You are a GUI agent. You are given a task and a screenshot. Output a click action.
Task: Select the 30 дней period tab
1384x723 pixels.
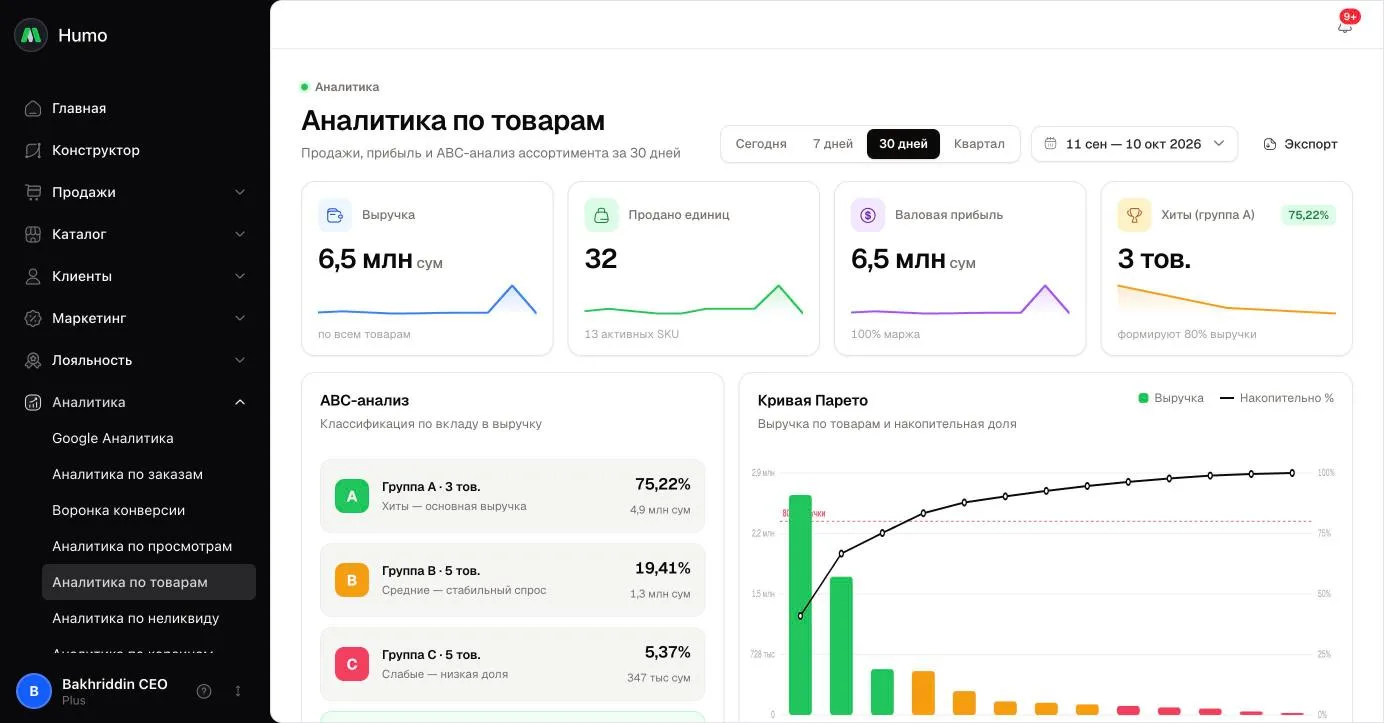[x=903, y=144]
